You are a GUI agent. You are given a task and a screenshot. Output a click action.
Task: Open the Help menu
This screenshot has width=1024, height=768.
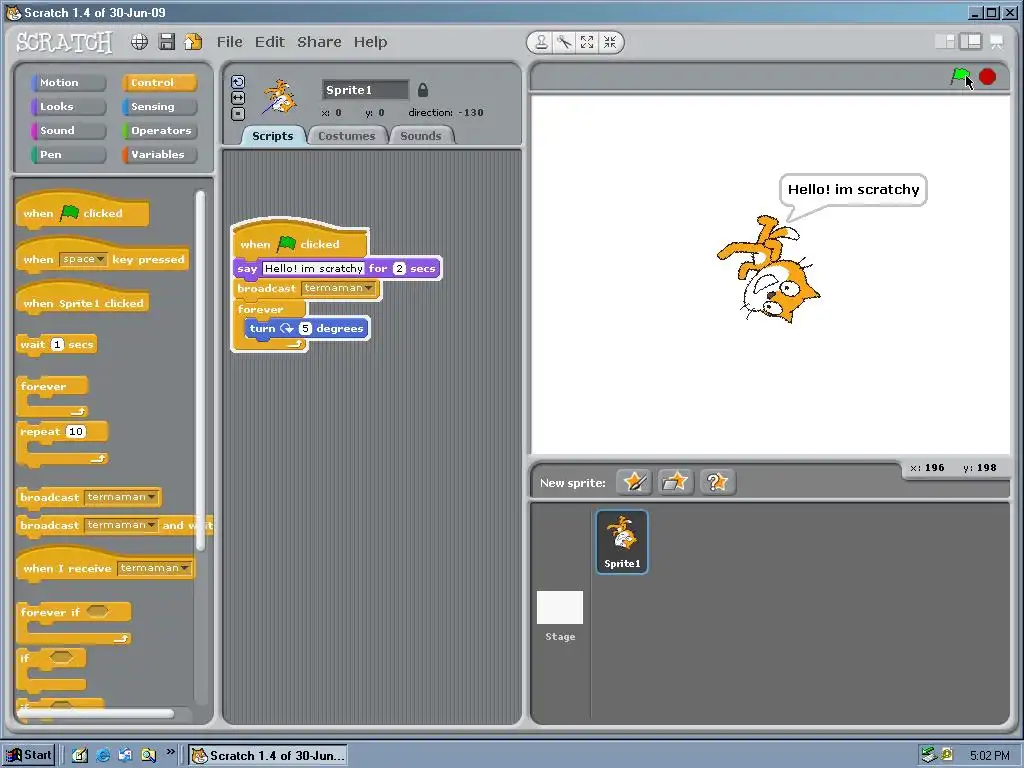coord(370,42)
